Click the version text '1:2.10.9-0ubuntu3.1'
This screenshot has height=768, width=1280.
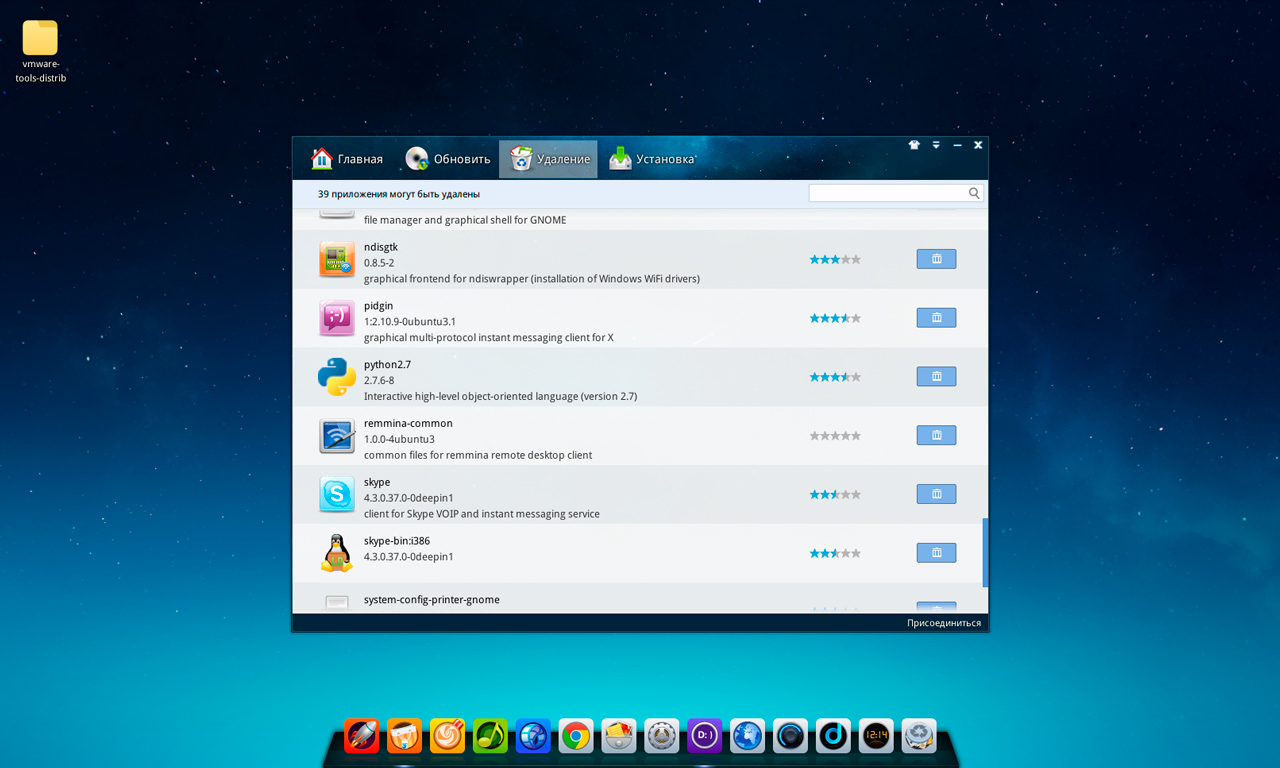[410, 322]
